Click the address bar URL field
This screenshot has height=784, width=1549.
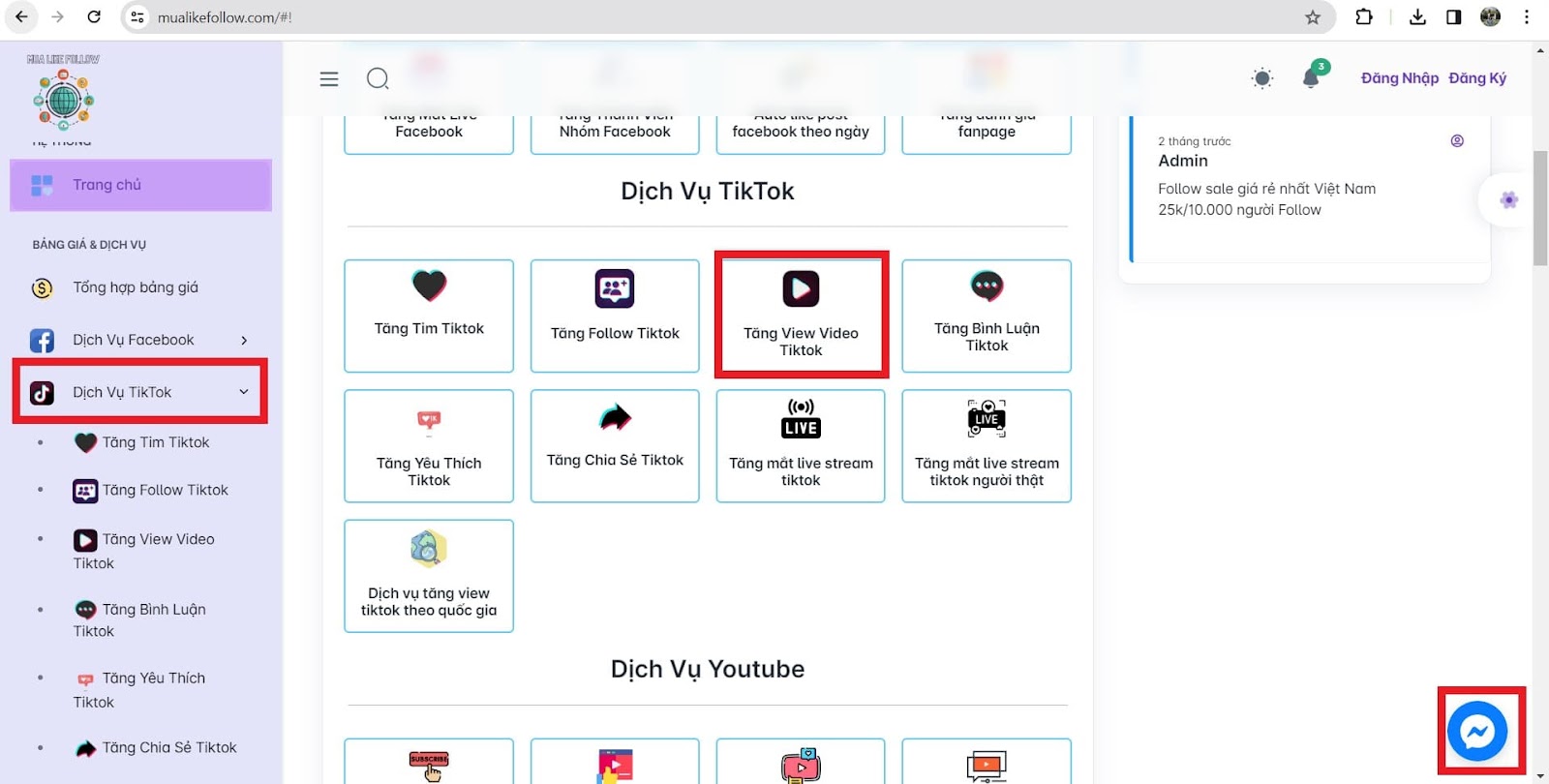point(726,17)
